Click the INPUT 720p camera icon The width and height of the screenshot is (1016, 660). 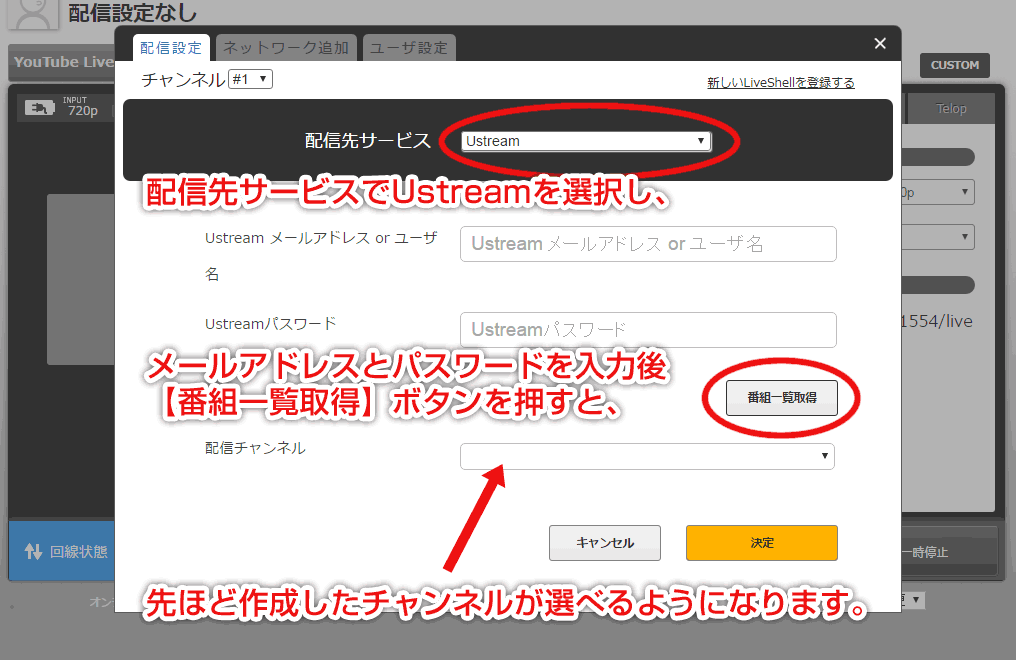[x=40, y=108]
